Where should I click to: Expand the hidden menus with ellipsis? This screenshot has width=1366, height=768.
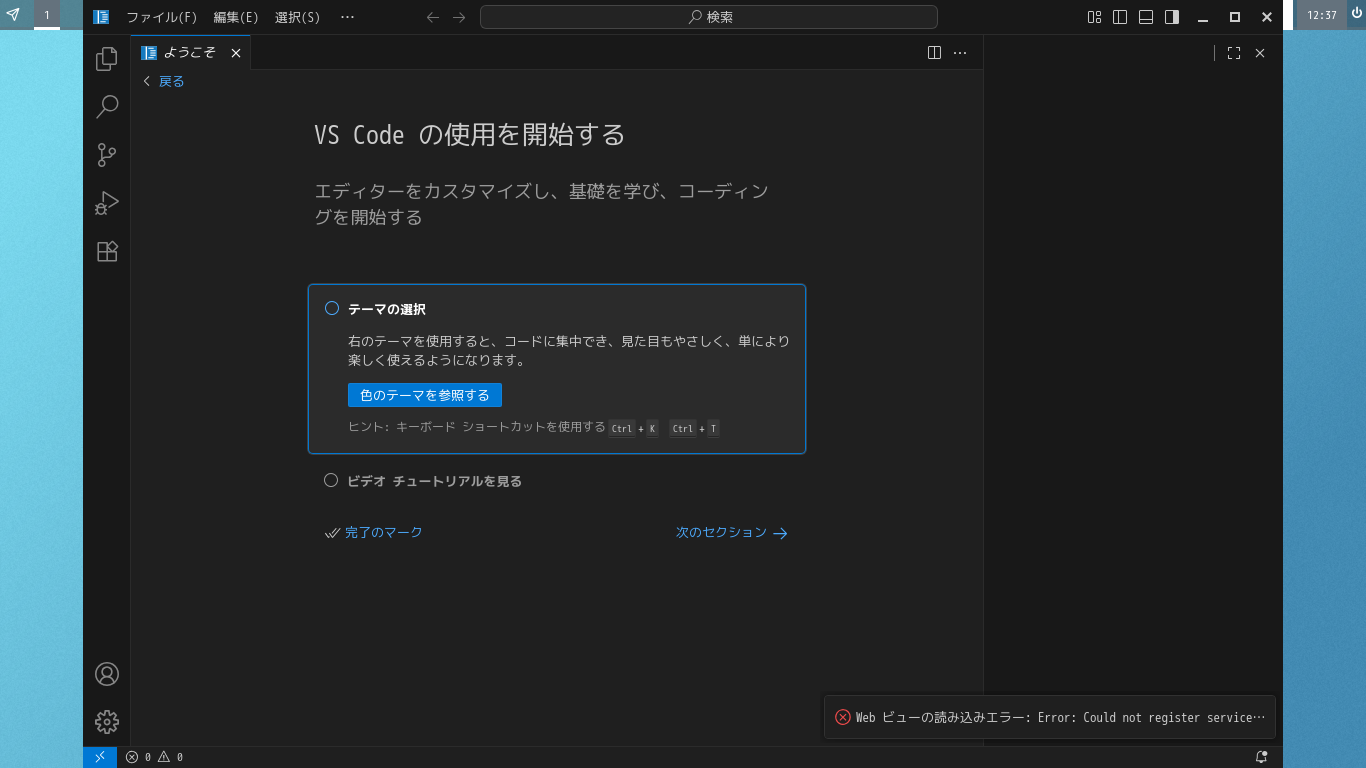[x=347, y=17]
